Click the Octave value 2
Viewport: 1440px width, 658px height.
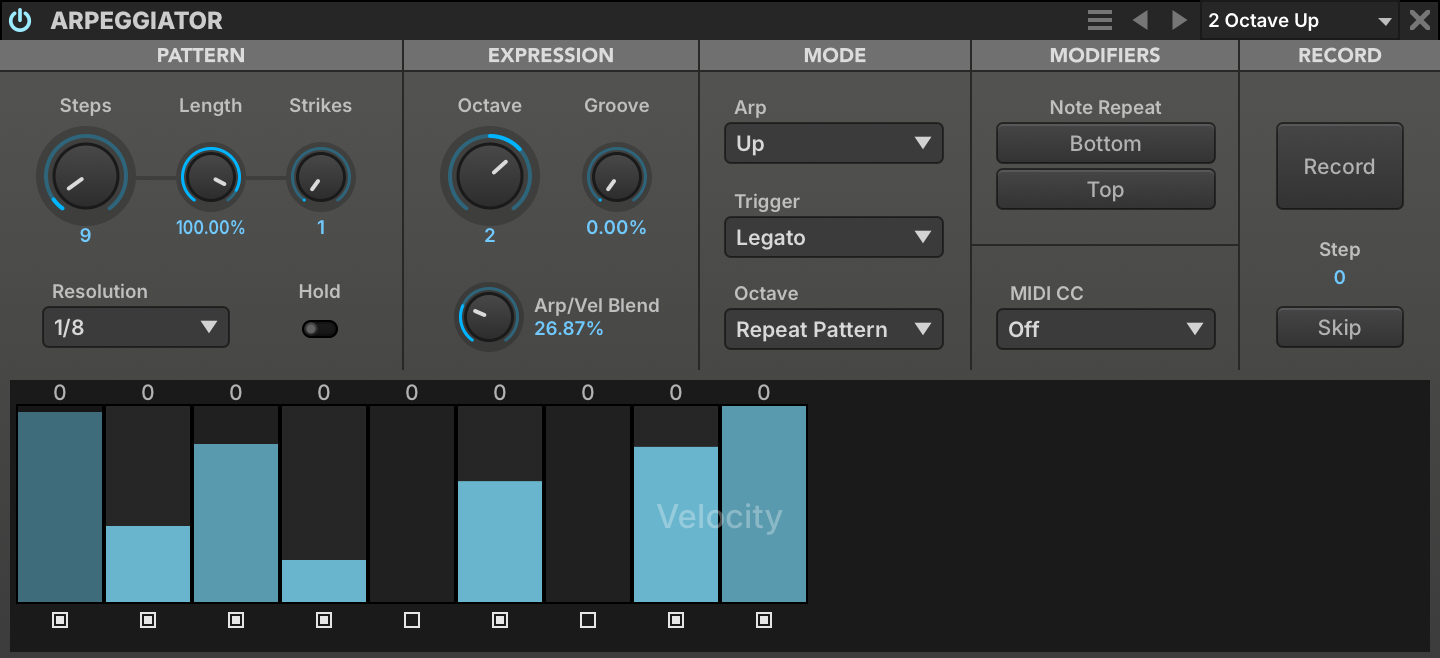490,236
